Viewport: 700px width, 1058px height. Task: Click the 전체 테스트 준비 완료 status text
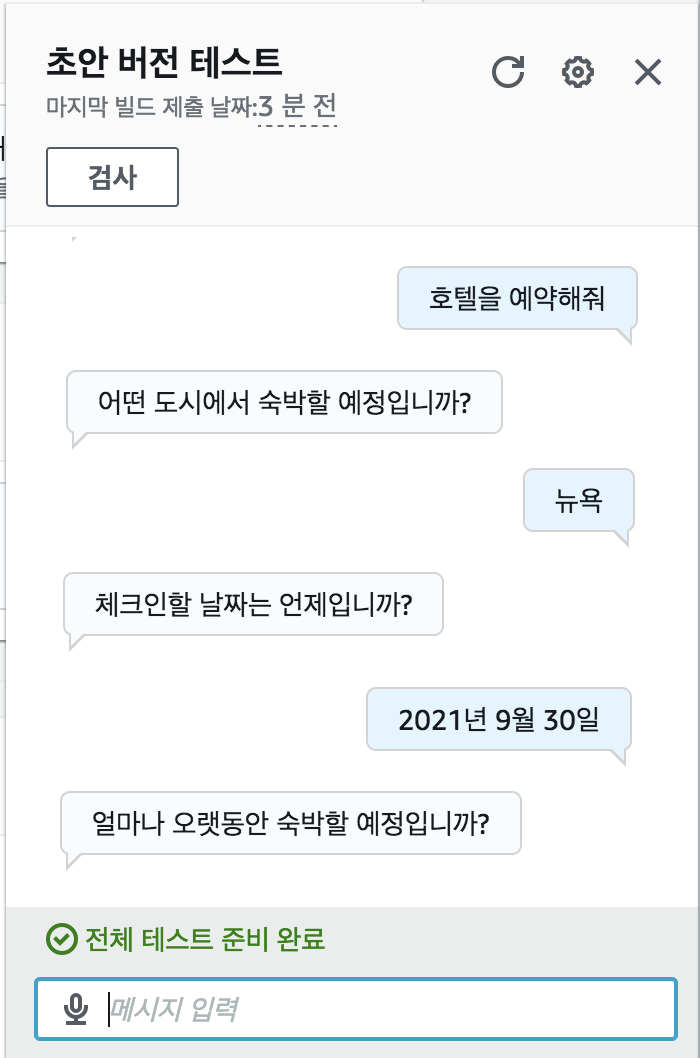(205, 939)
